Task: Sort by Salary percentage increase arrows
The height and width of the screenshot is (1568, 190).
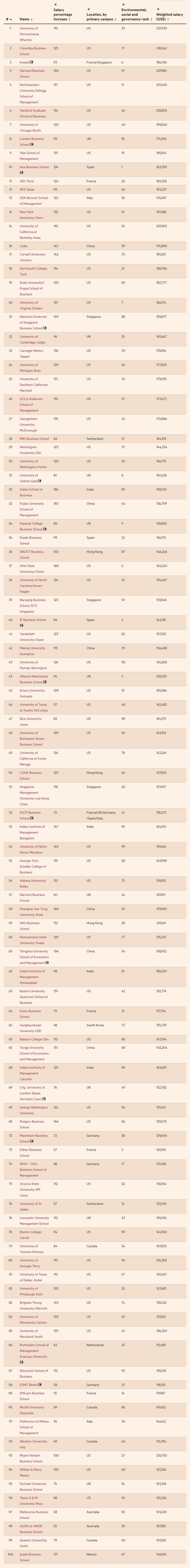Action: pos(70,19)
